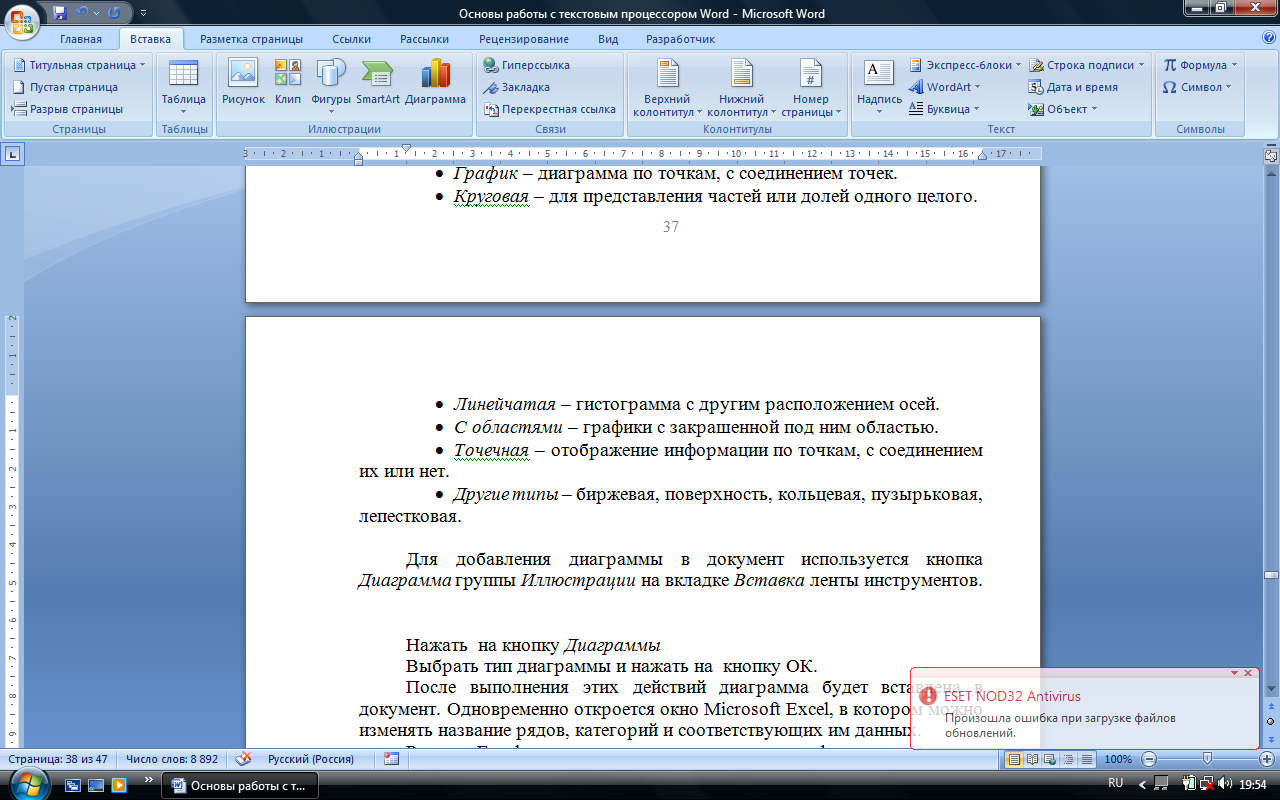Open Word Help question mark icon
This screenshot has width=1280, height=800.
[x=1267, y=39]
